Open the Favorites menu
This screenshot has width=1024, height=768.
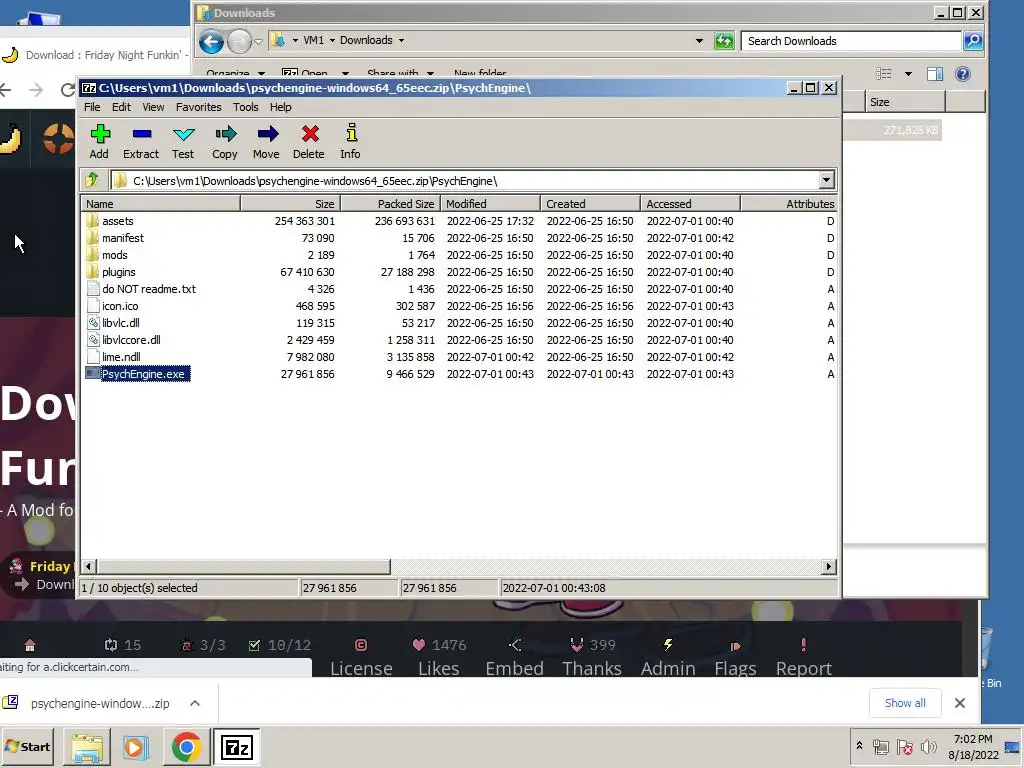point(199,107)
